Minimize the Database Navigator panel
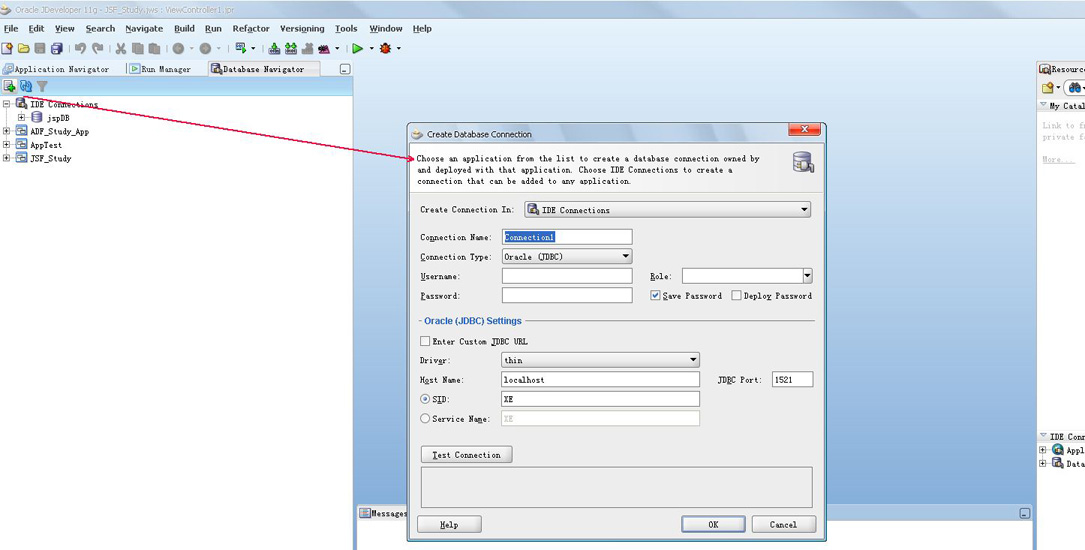This screenshot has width=1085, height=550. coord(345,69)
